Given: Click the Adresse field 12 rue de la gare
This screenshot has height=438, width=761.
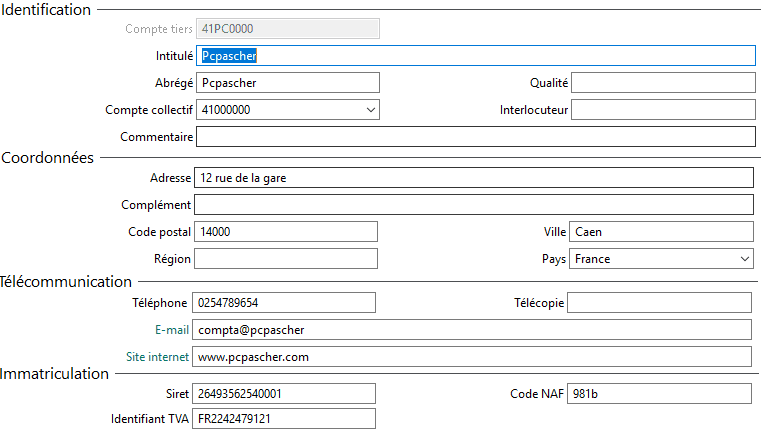Looking at the screenshot, I should tap(474, 178).
